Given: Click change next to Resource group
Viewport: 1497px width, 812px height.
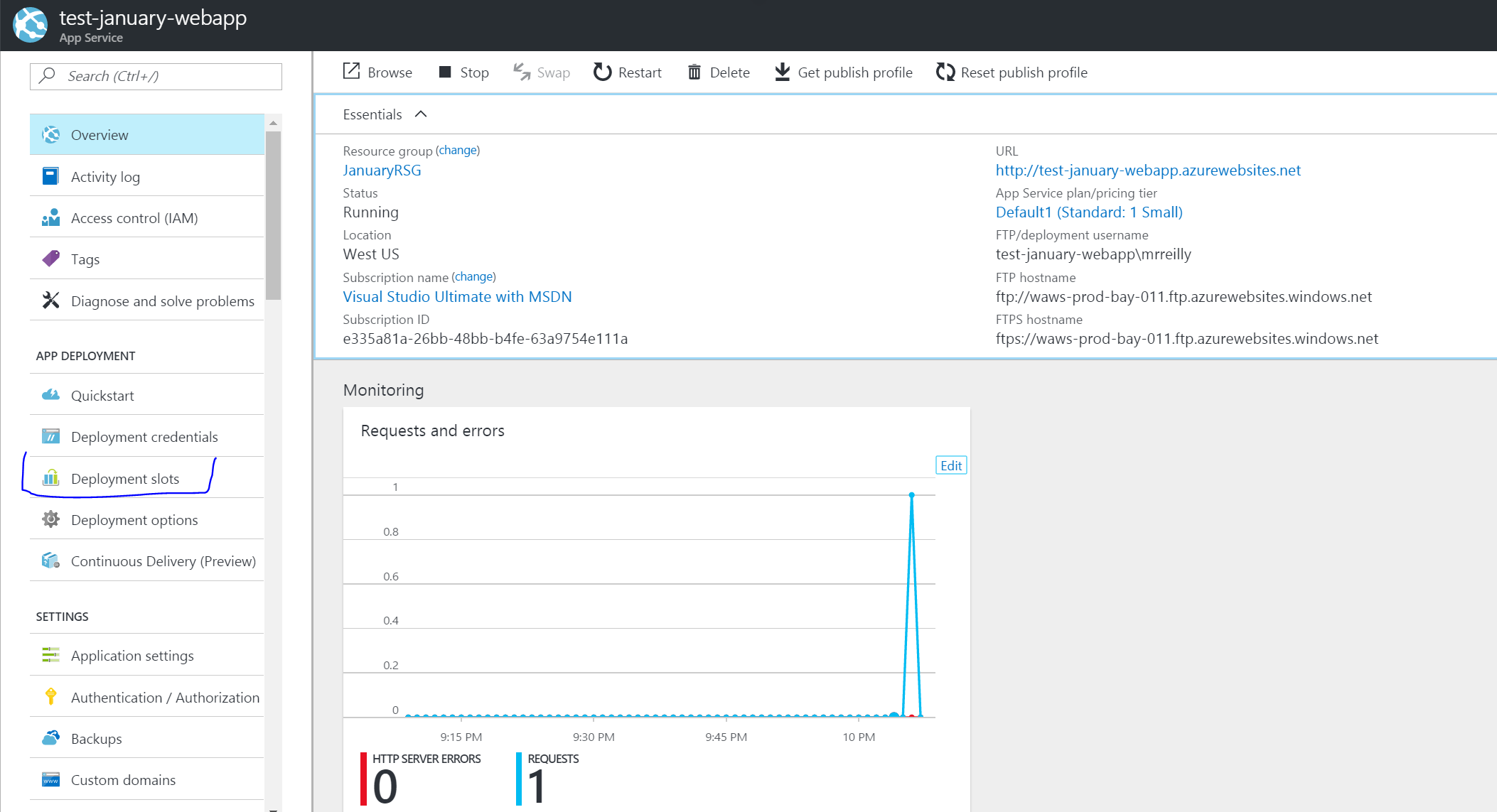Looking at the screenshot, I should [x=458, y=150].
